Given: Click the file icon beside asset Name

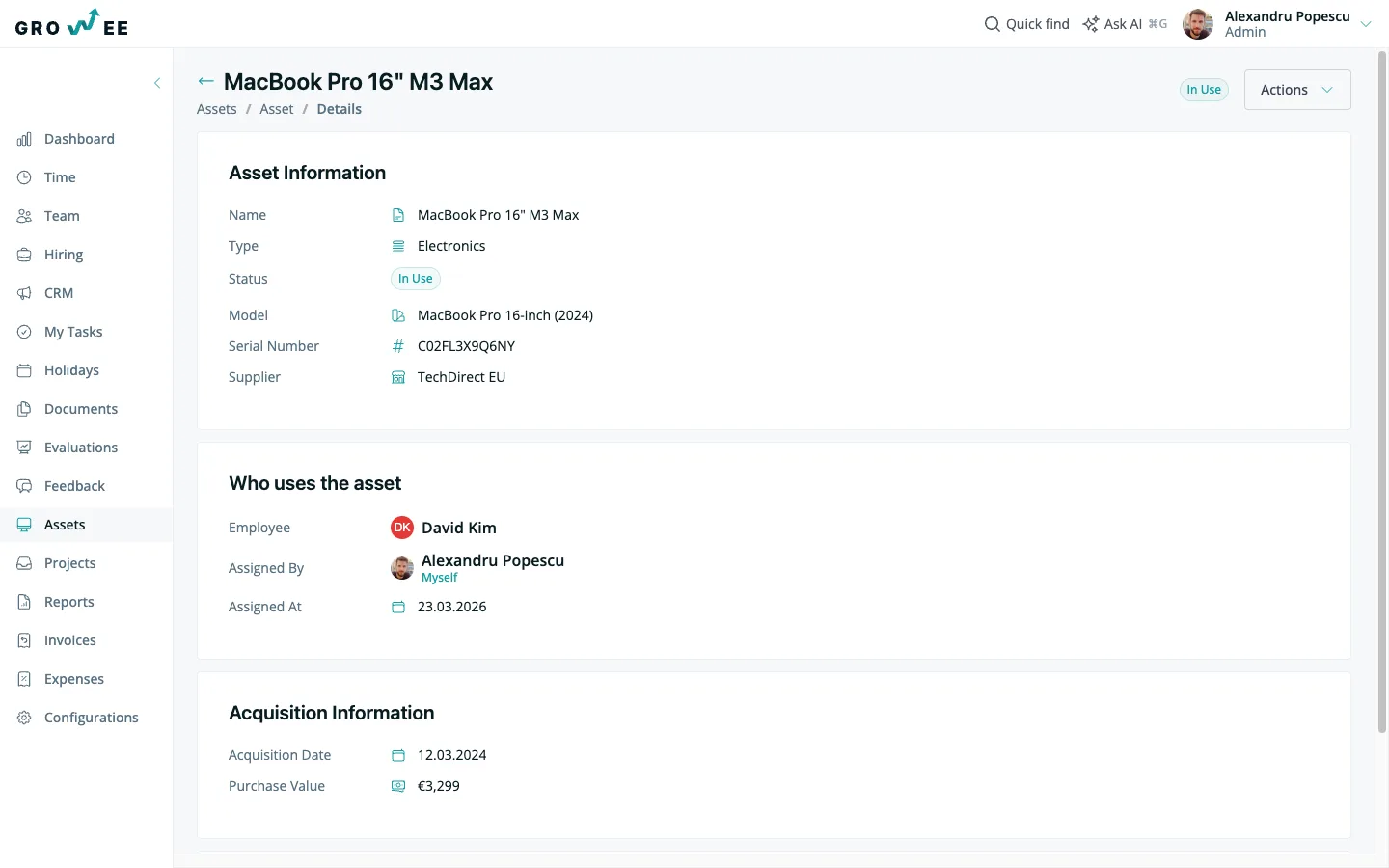Looking at the screenshot, I should 398,215.
